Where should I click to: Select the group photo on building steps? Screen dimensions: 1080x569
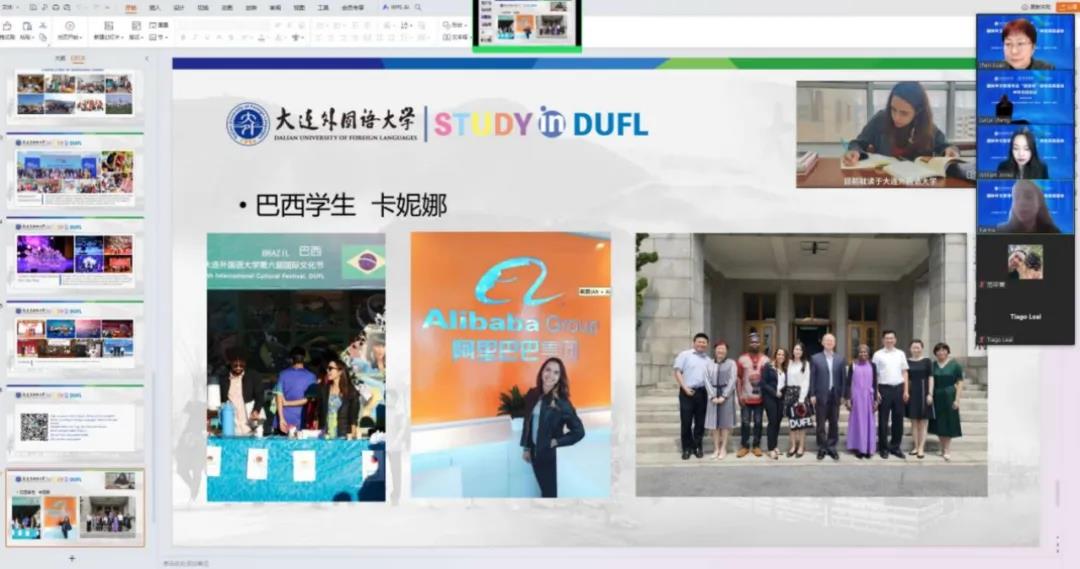pos(811,364)
